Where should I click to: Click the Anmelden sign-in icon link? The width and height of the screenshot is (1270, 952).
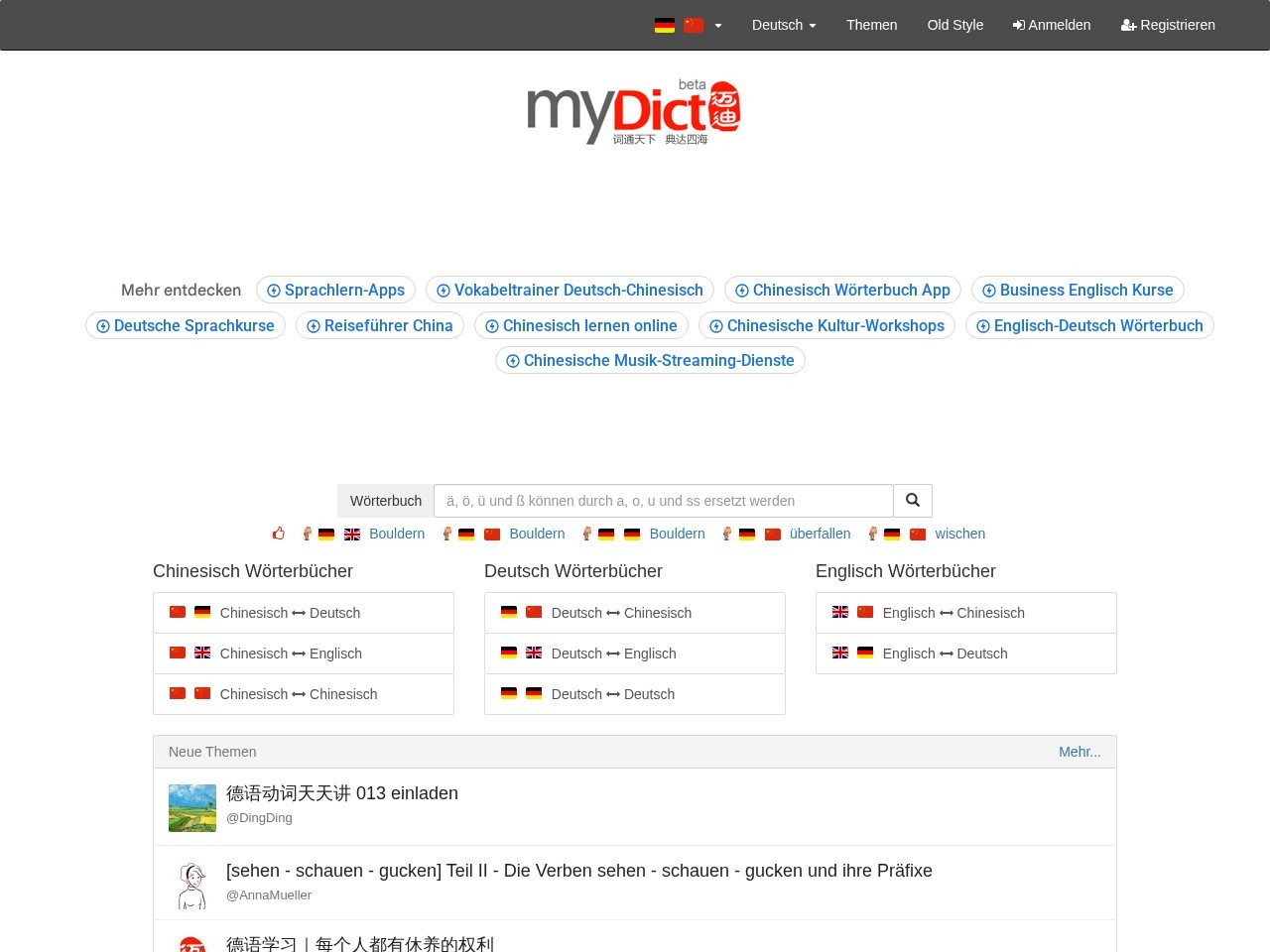[1051, 25]
